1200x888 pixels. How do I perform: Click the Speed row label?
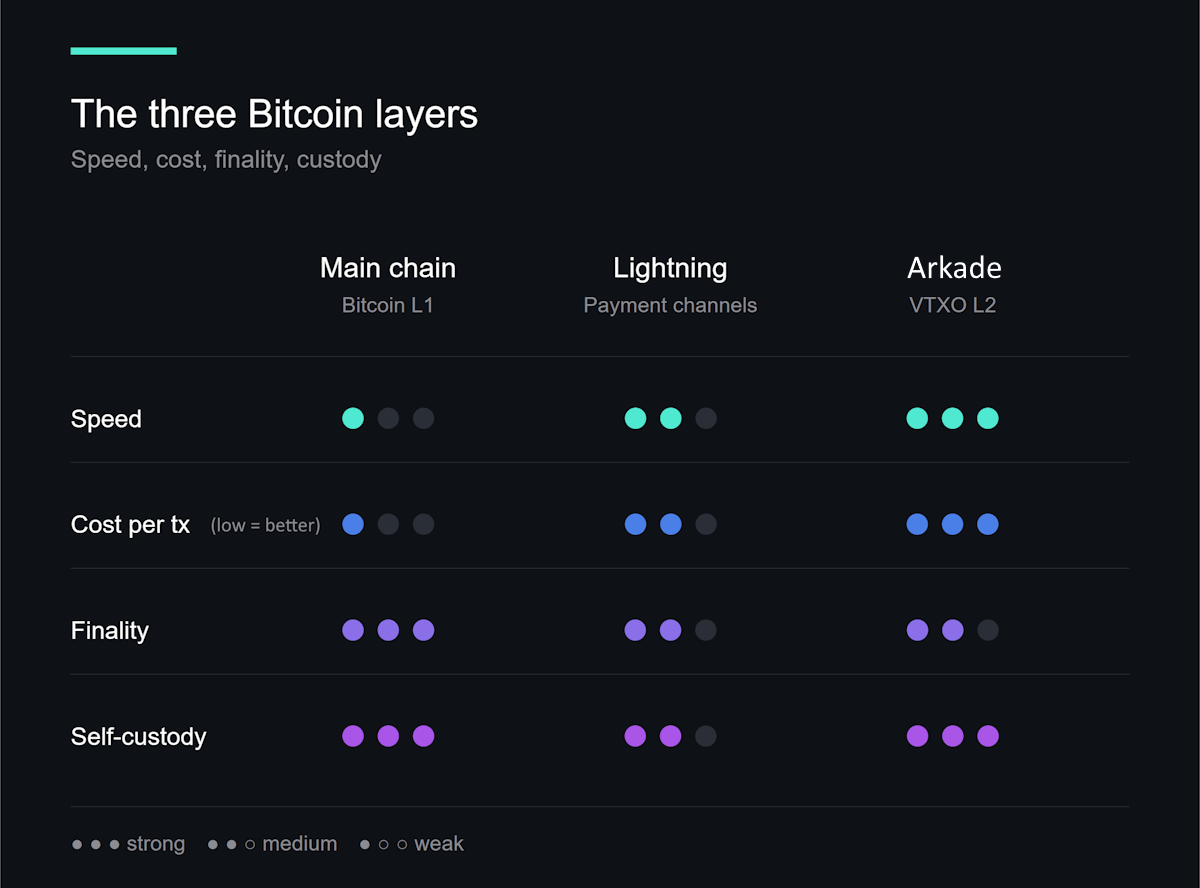point(106,419)
